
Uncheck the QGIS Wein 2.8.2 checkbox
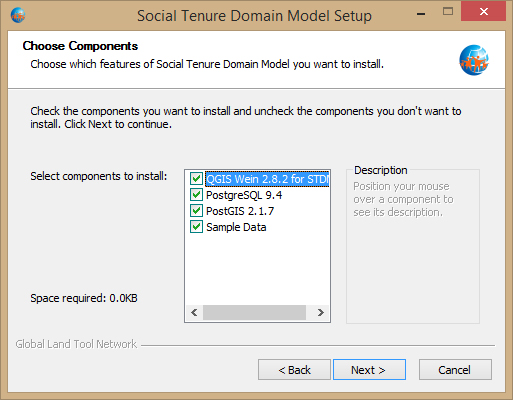pyautogui.click(x=196, y=179)
